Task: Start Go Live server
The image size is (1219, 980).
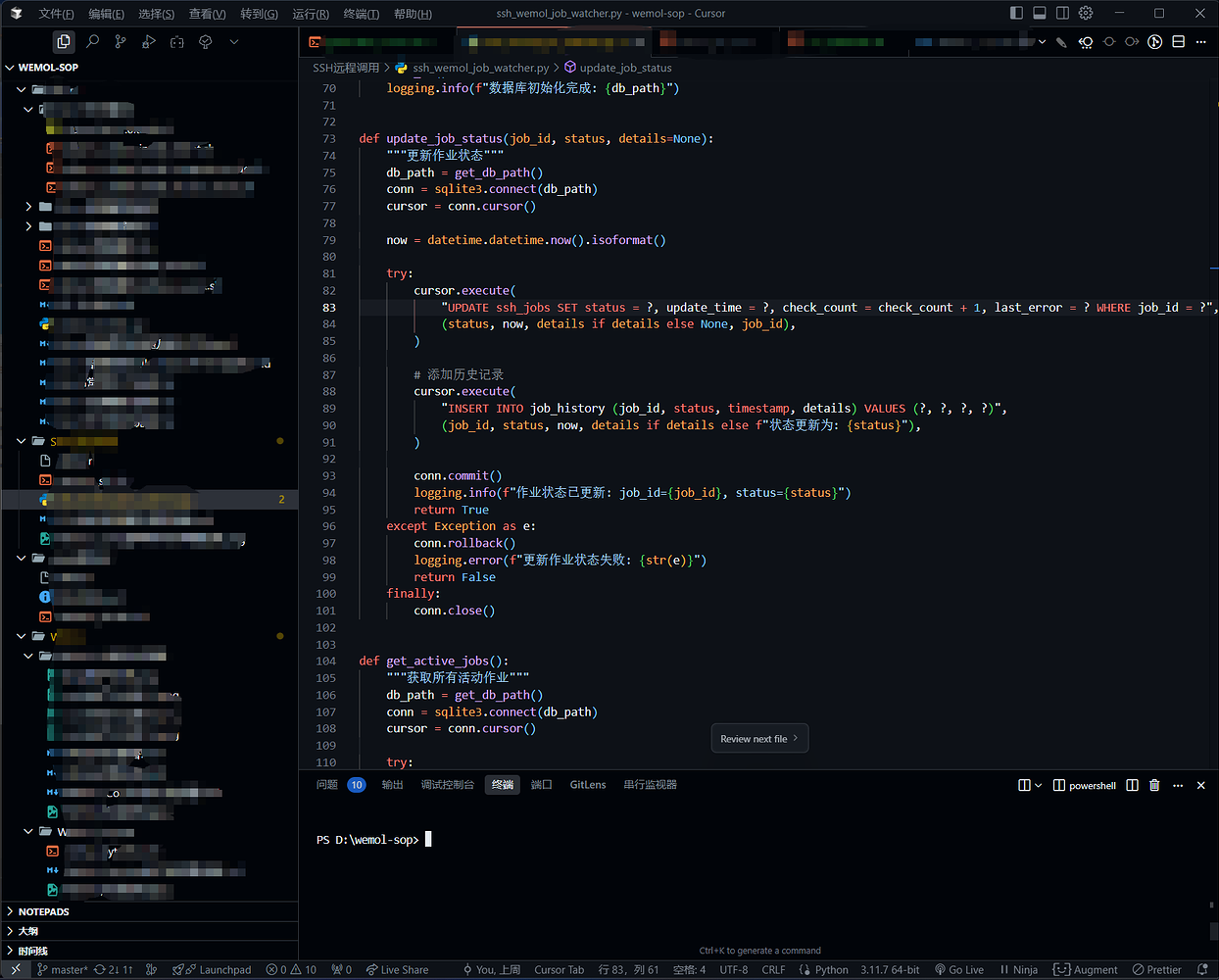Action: click(x=959, y=970)
